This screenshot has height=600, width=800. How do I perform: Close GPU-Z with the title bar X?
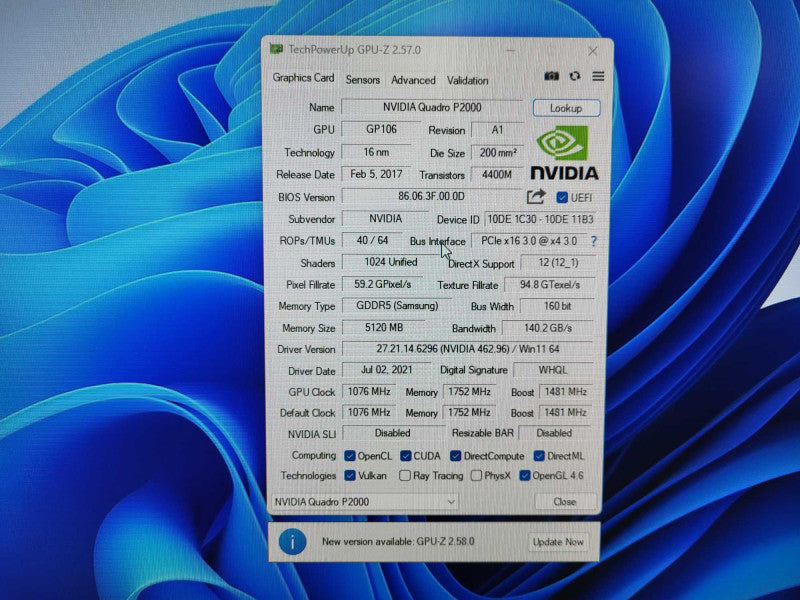[592, 51]
